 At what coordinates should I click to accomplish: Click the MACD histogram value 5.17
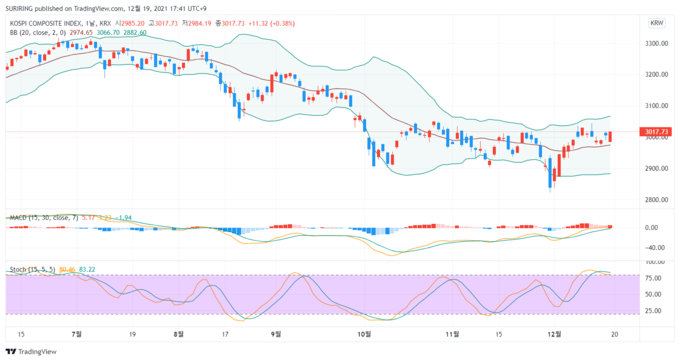(x=88, y=218)
